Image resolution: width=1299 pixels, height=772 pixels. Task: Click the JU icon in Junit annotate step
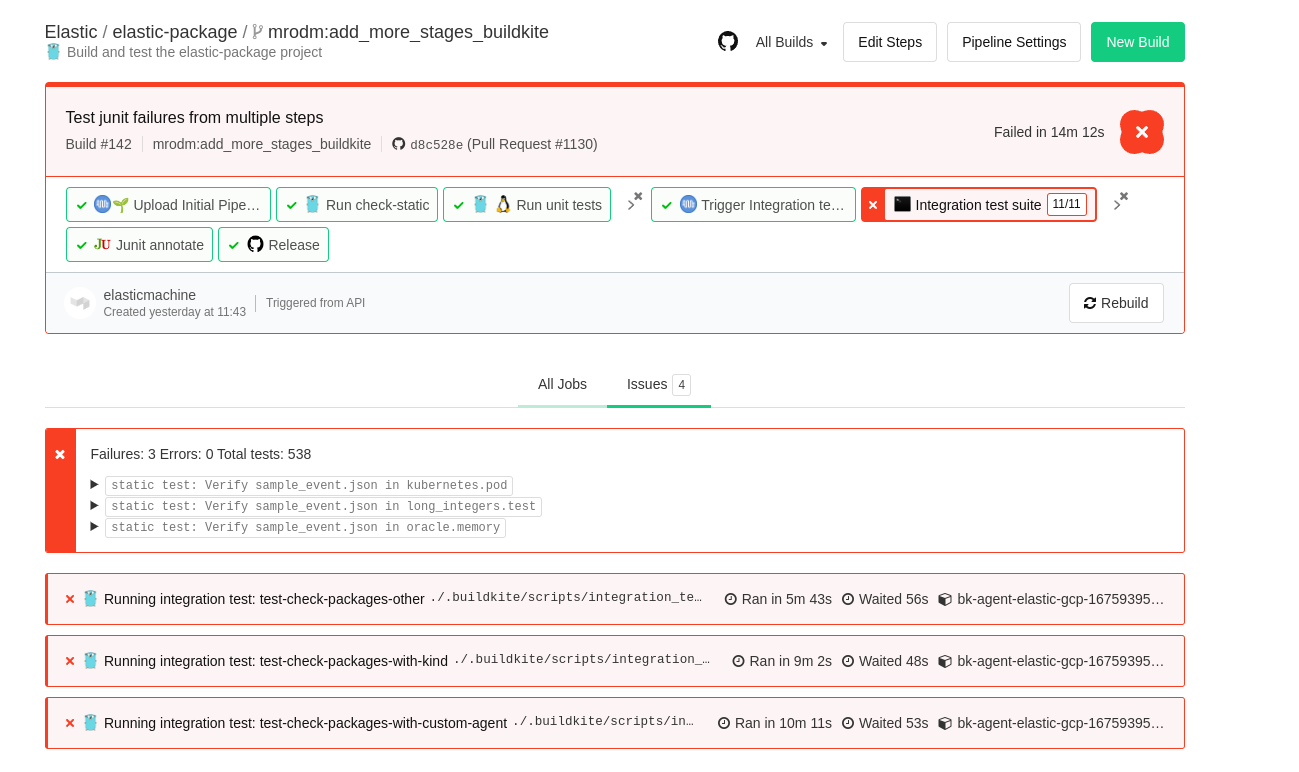pyautogui.click(x=102, y=244)
